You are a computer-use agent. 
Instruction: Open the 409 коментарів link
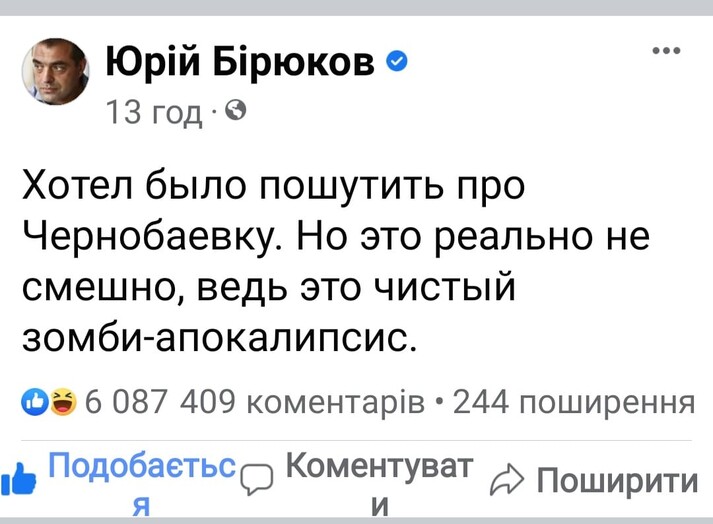coord(302,402)
